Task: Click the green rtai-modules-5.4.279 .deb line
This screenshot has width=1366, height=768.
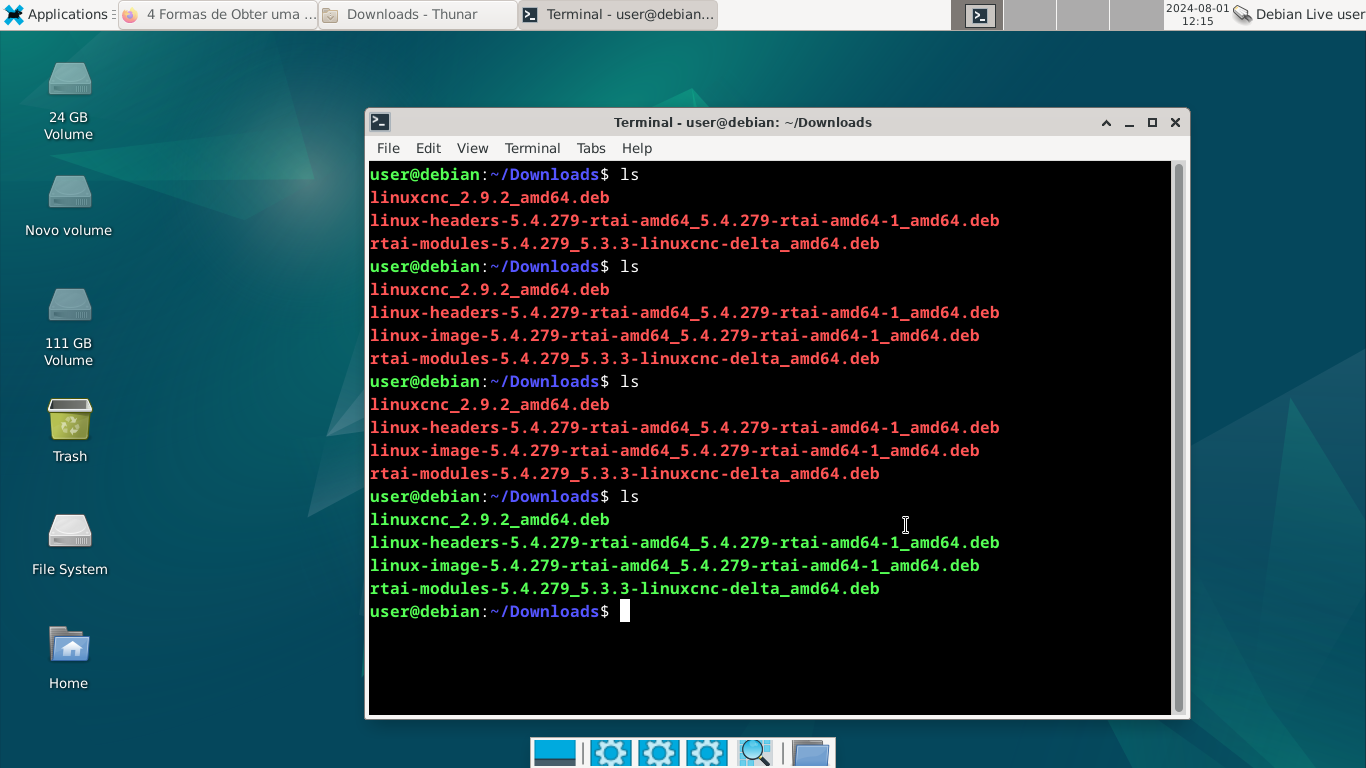Action: point(624,589)
